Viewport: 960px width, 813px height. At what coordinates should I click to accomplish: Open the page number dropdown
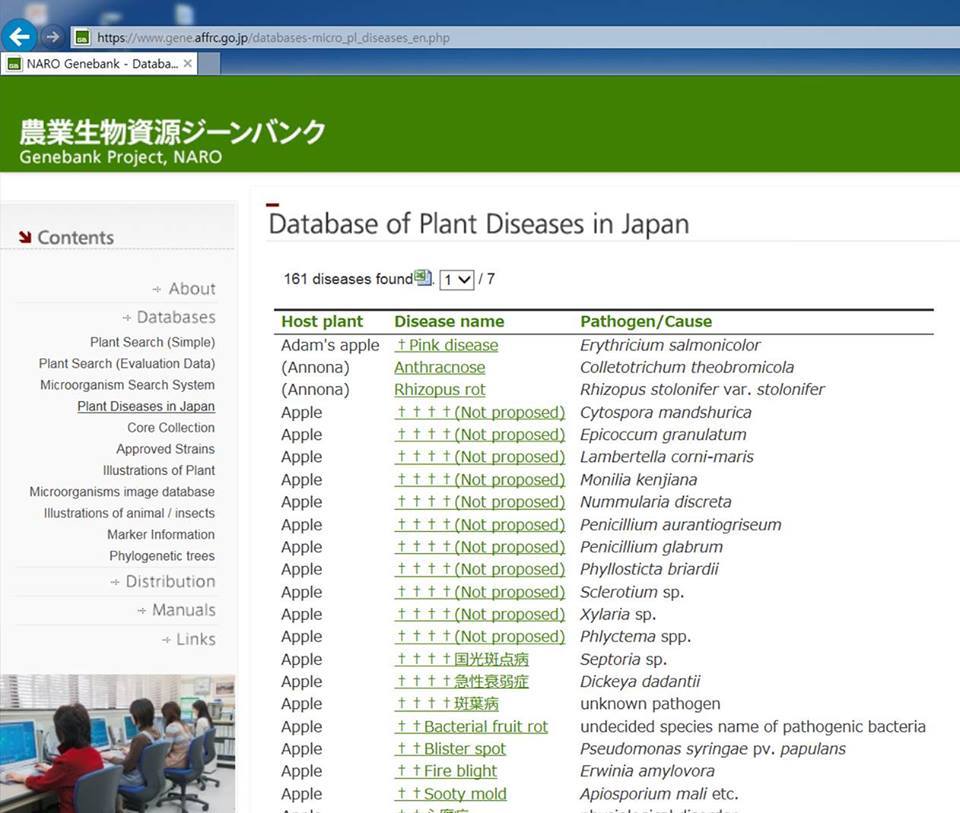(x=457, y=280)
